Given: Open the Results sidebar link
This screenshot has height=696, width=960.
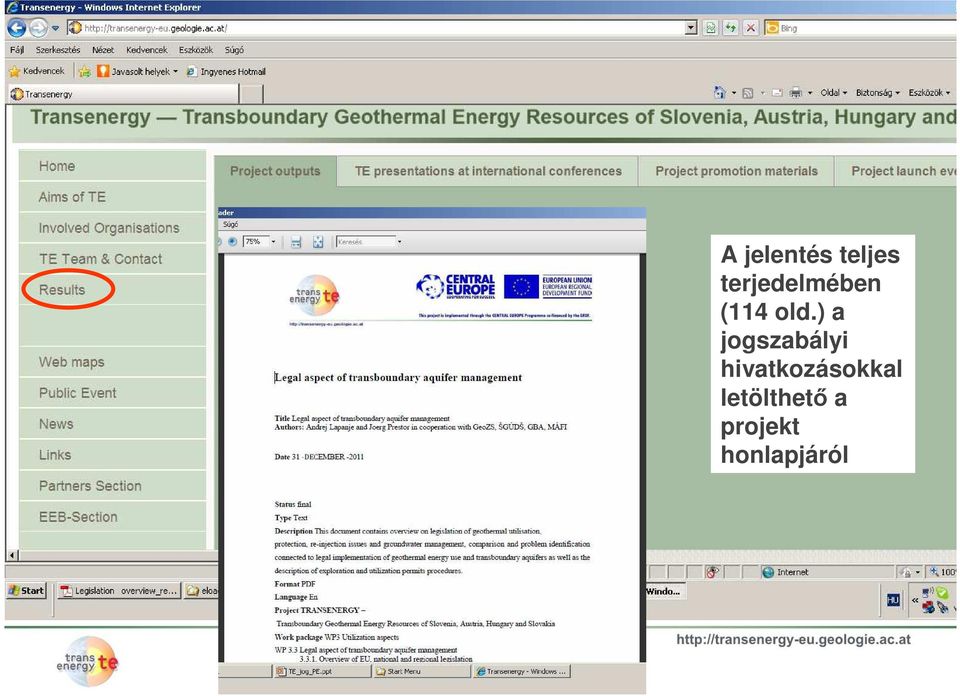Looking at the screenshot, I should point(113,290).
